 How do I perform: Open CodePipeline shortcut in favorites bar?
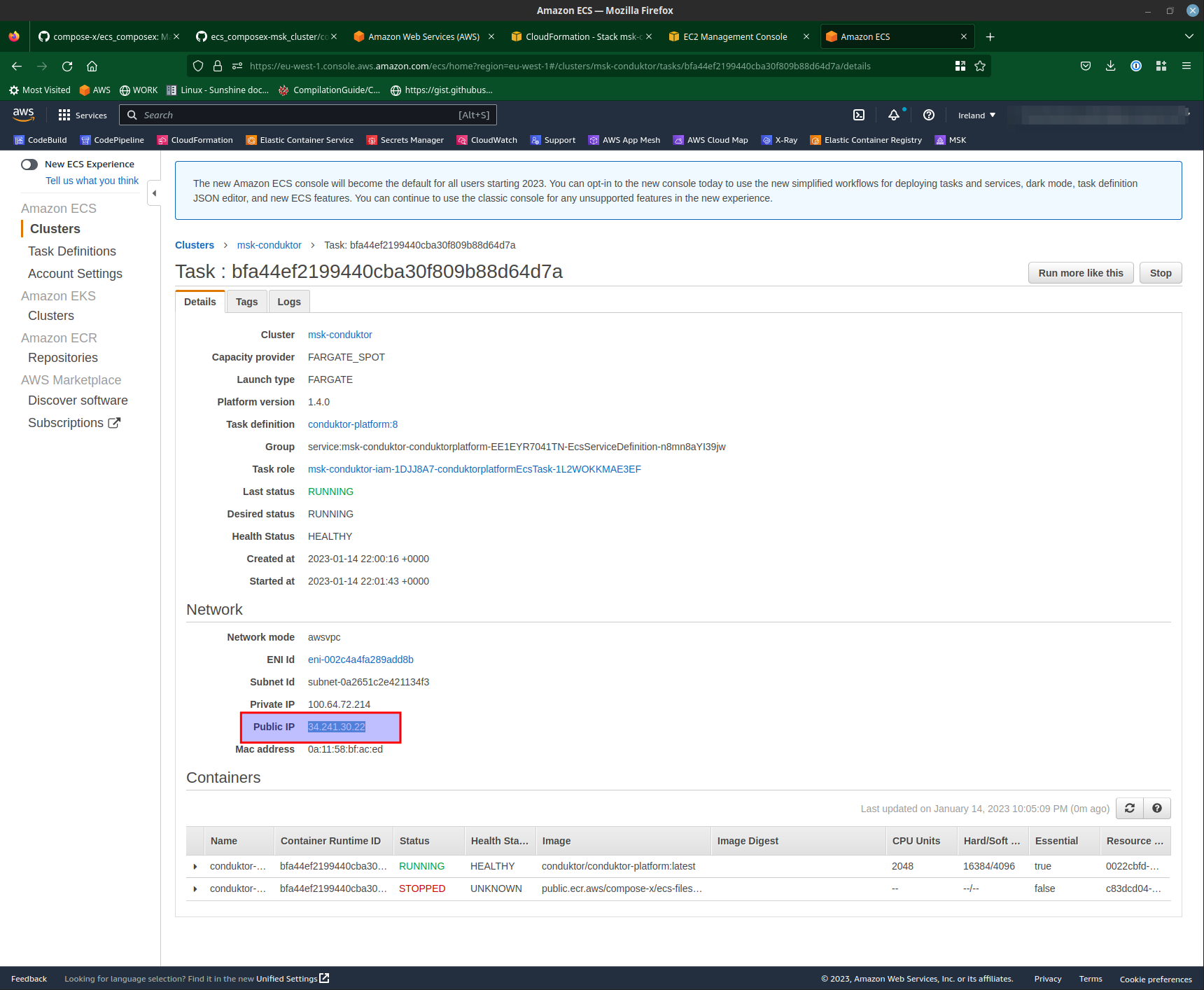(112, 140)
